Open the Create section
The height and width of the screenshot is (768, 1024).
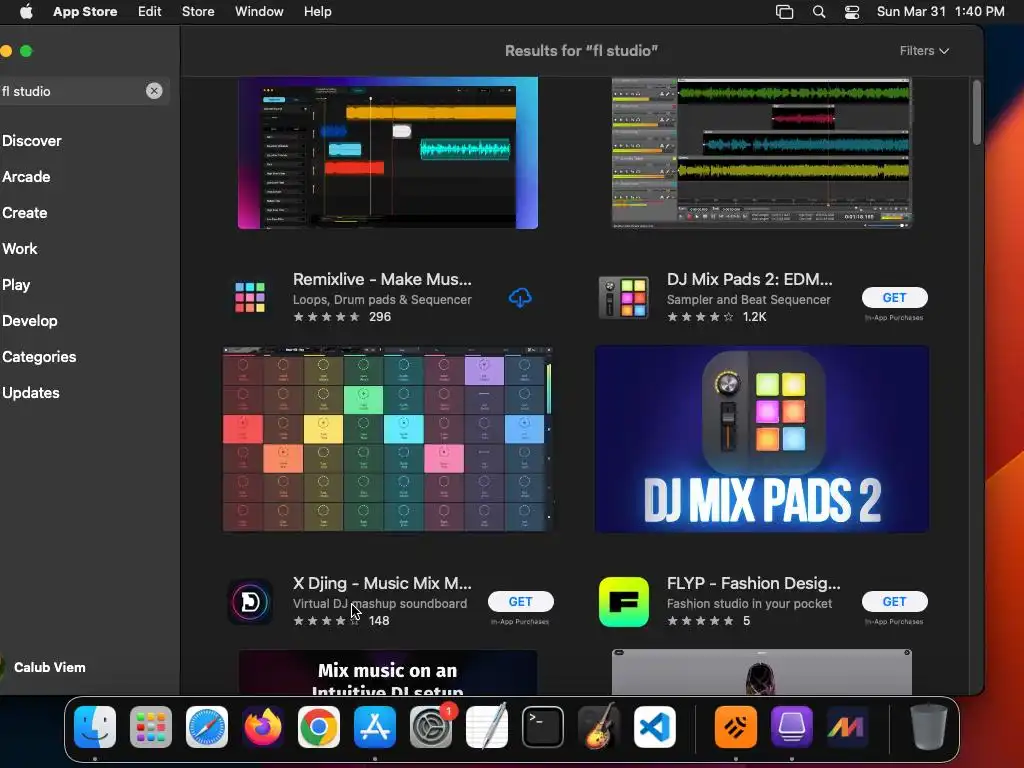pos(25,213)
